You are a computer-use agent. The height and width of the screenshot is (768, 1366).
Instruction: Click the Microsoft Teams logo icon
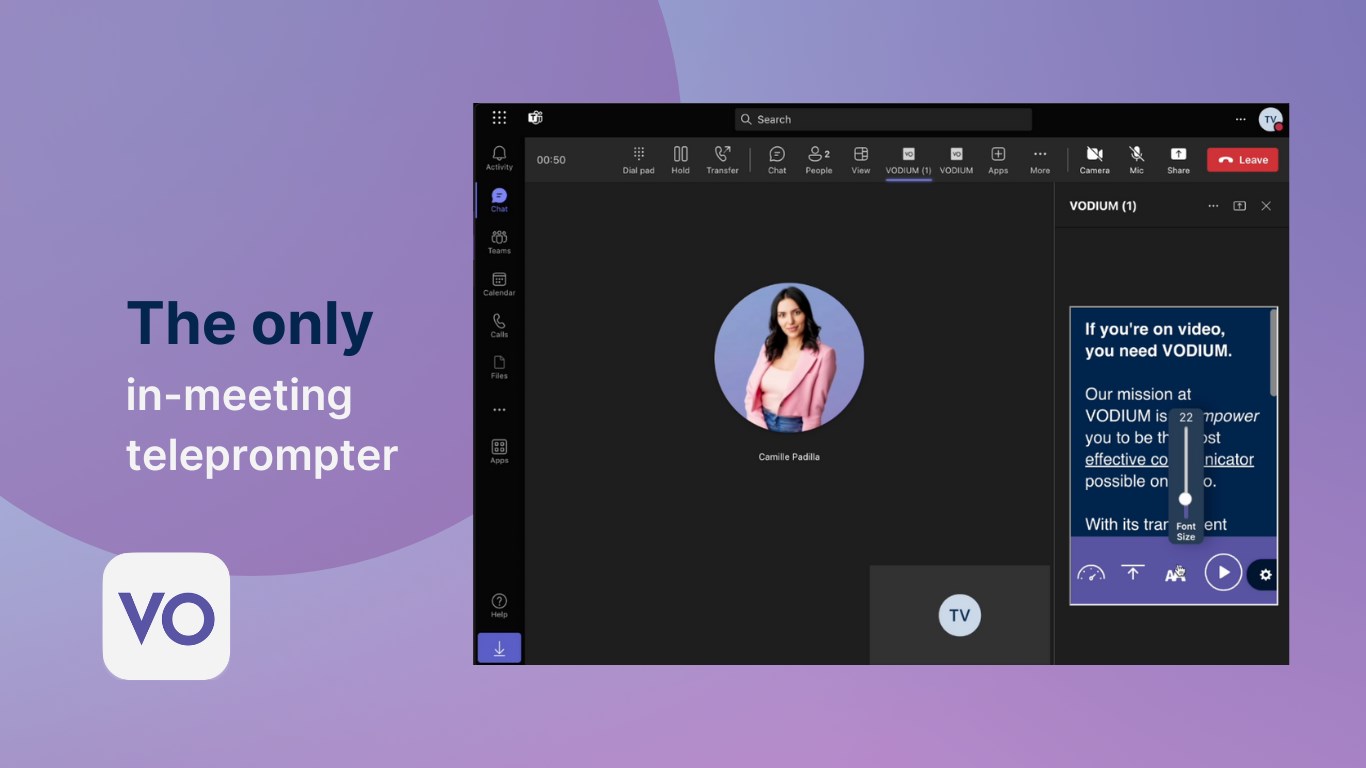(535, 118)
